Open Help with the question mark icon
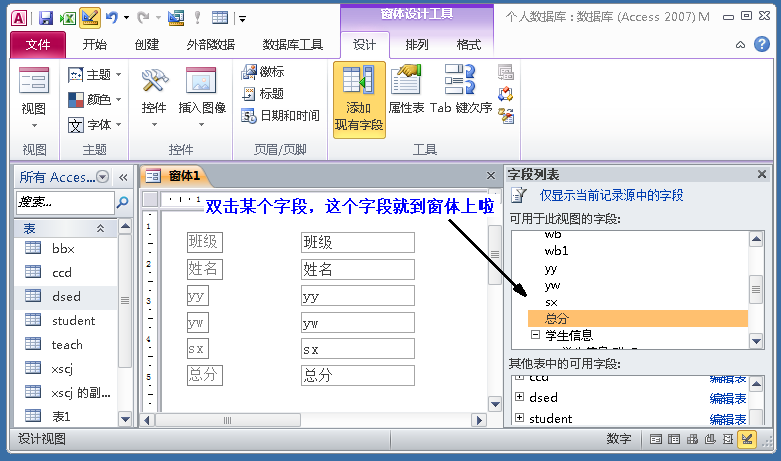 [x=762, y=44]
